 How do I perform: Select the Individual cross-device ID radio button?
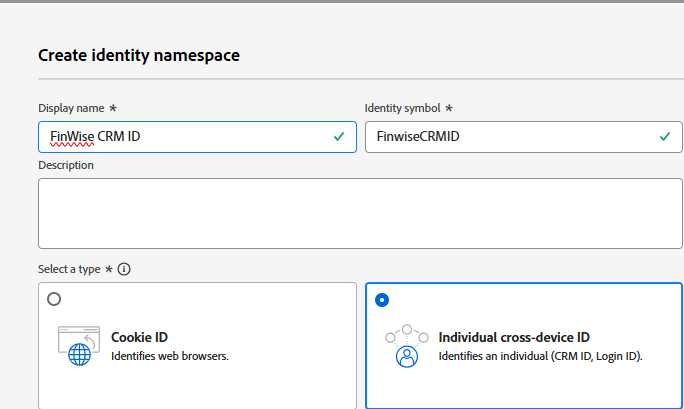point(382,299)
